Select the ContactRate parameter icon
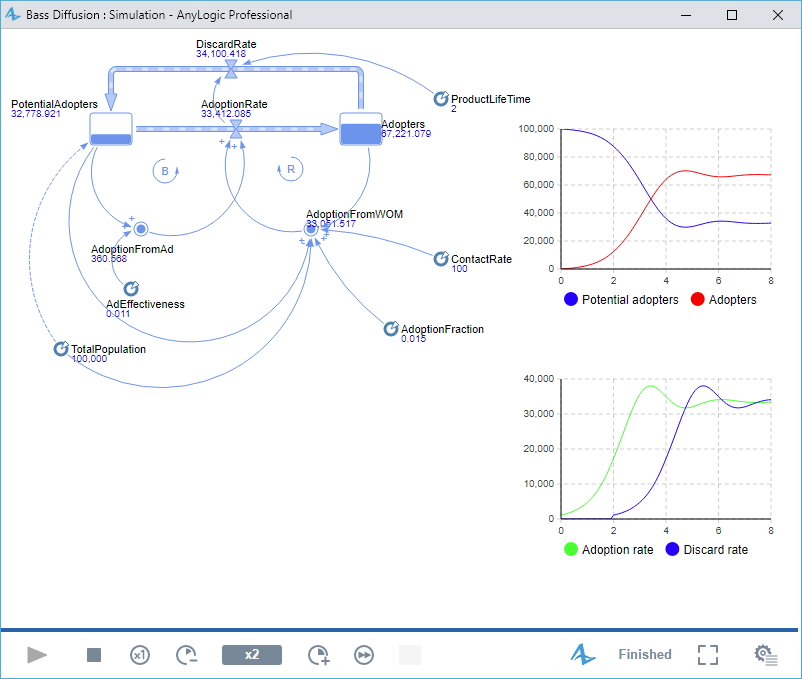 click(441, 259)
